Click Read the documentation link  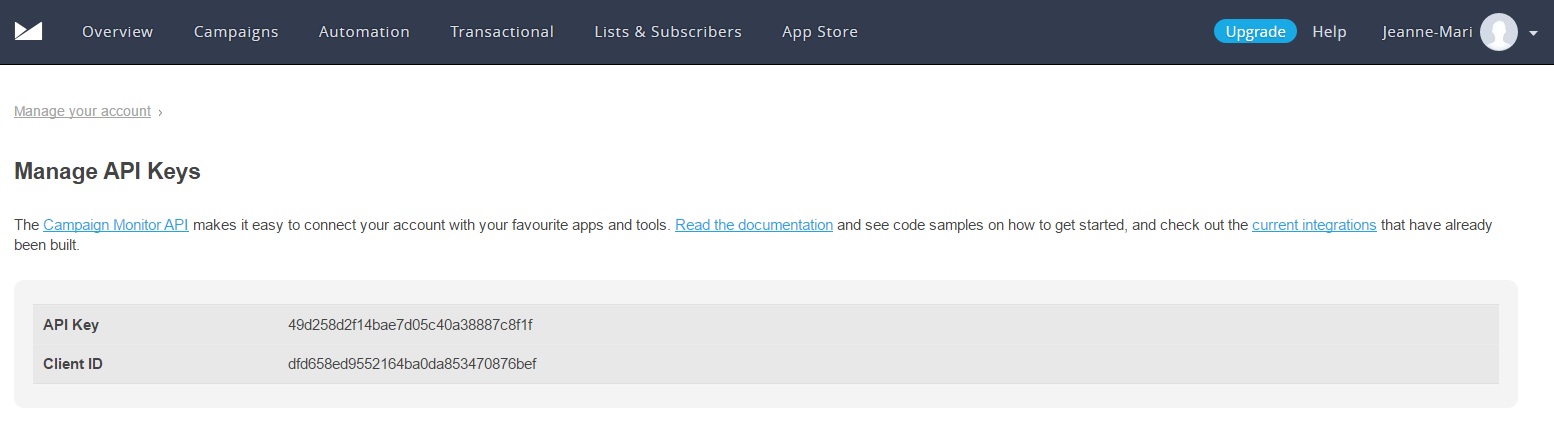(754, 225)
